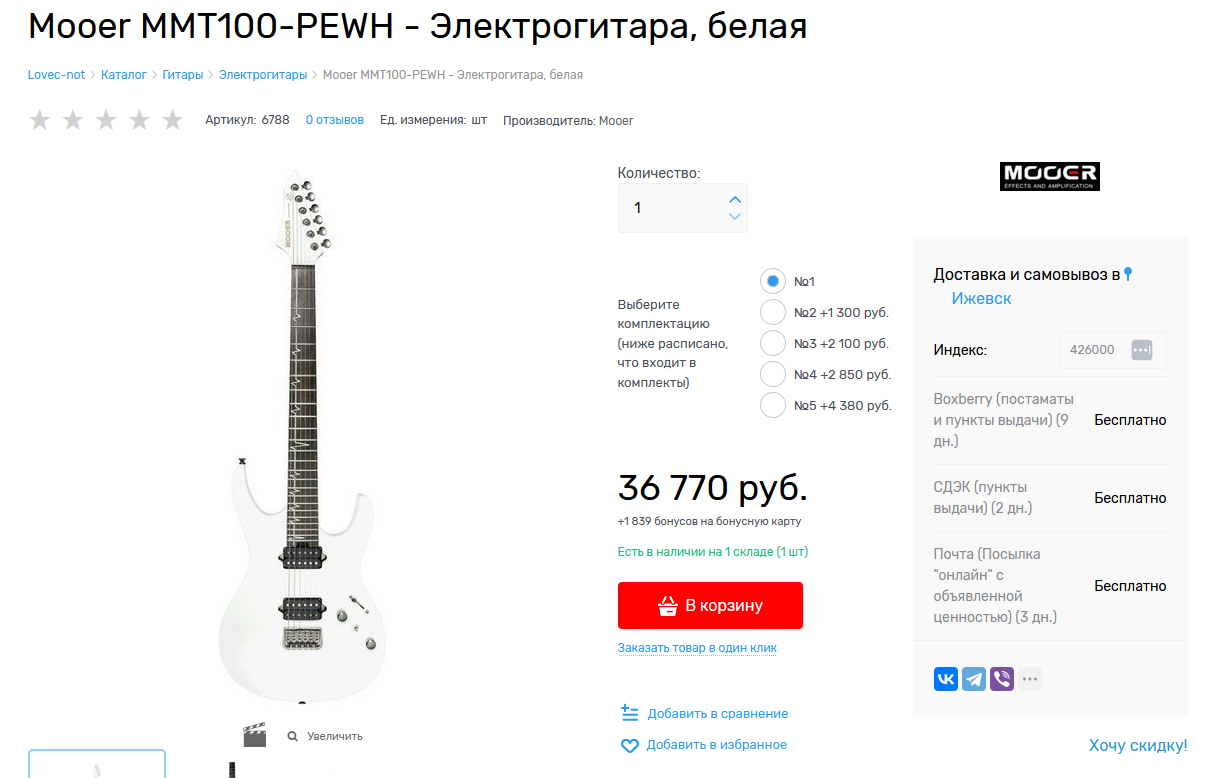Open Заказать товар в один клик link
Image resolution: width=1210 pixels, height=778 pixels.
pyautogui.click(x=697, y=648)
